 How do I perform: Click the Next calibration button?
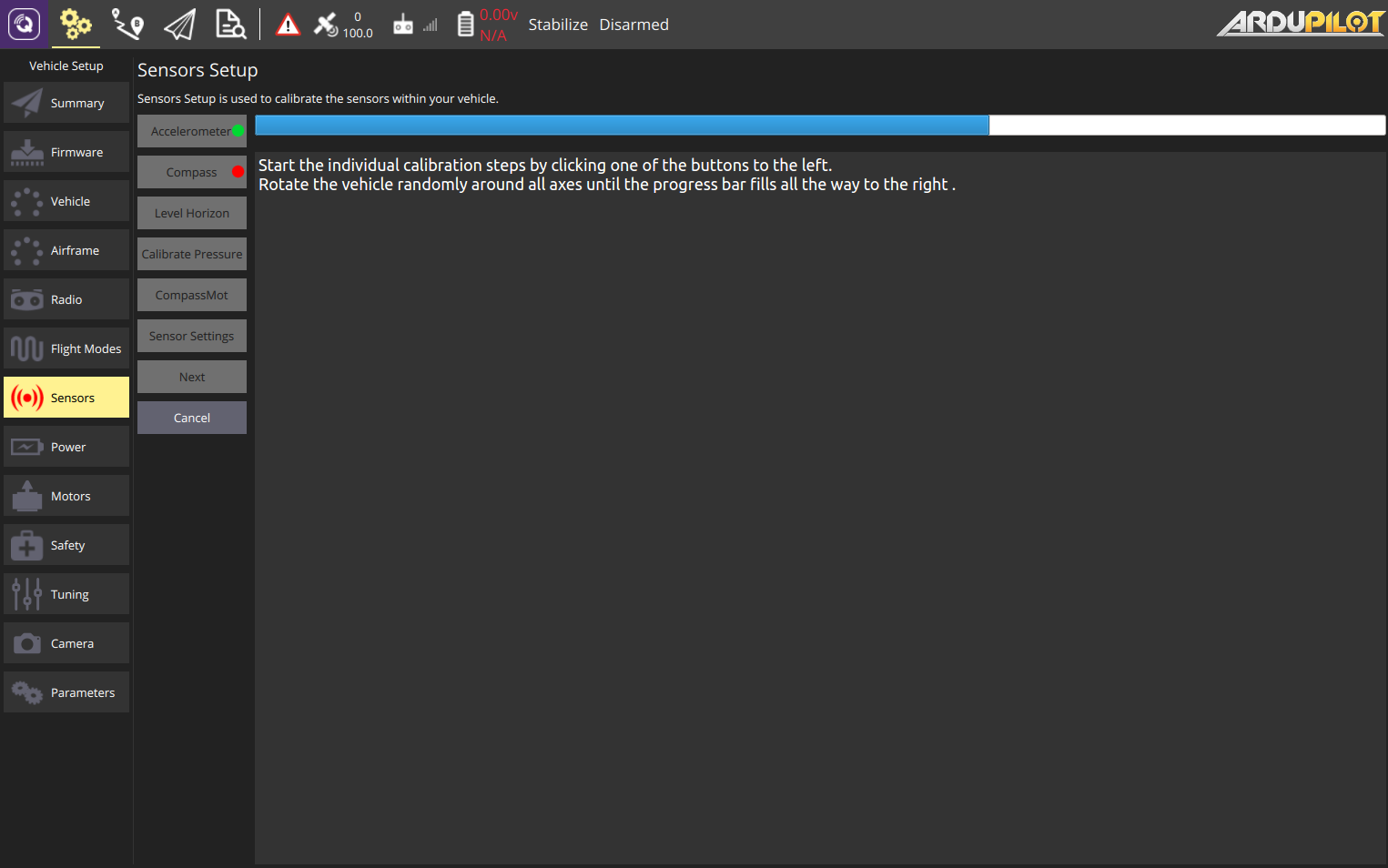pos(192,377)
